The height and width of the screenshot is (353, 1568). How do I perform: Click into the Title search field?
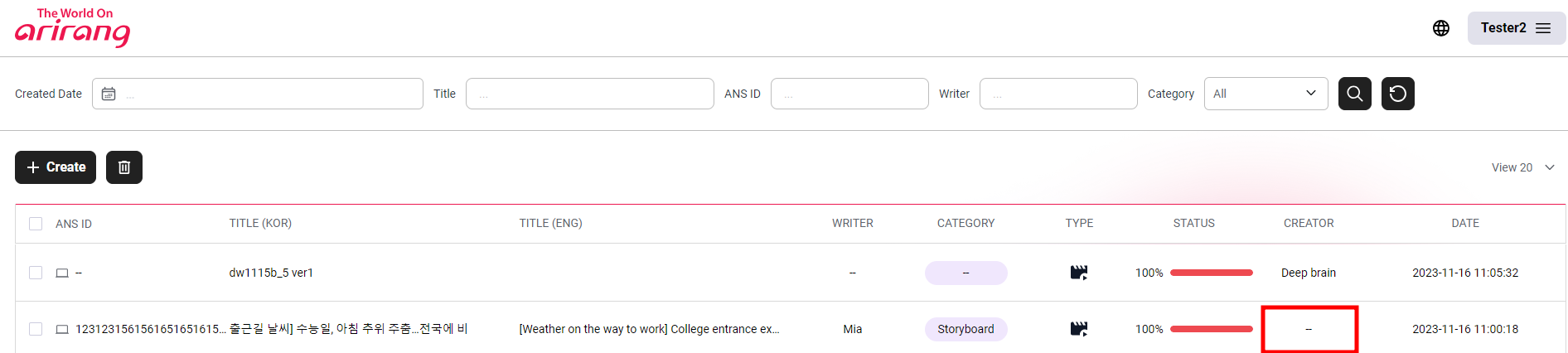point(589,94)
